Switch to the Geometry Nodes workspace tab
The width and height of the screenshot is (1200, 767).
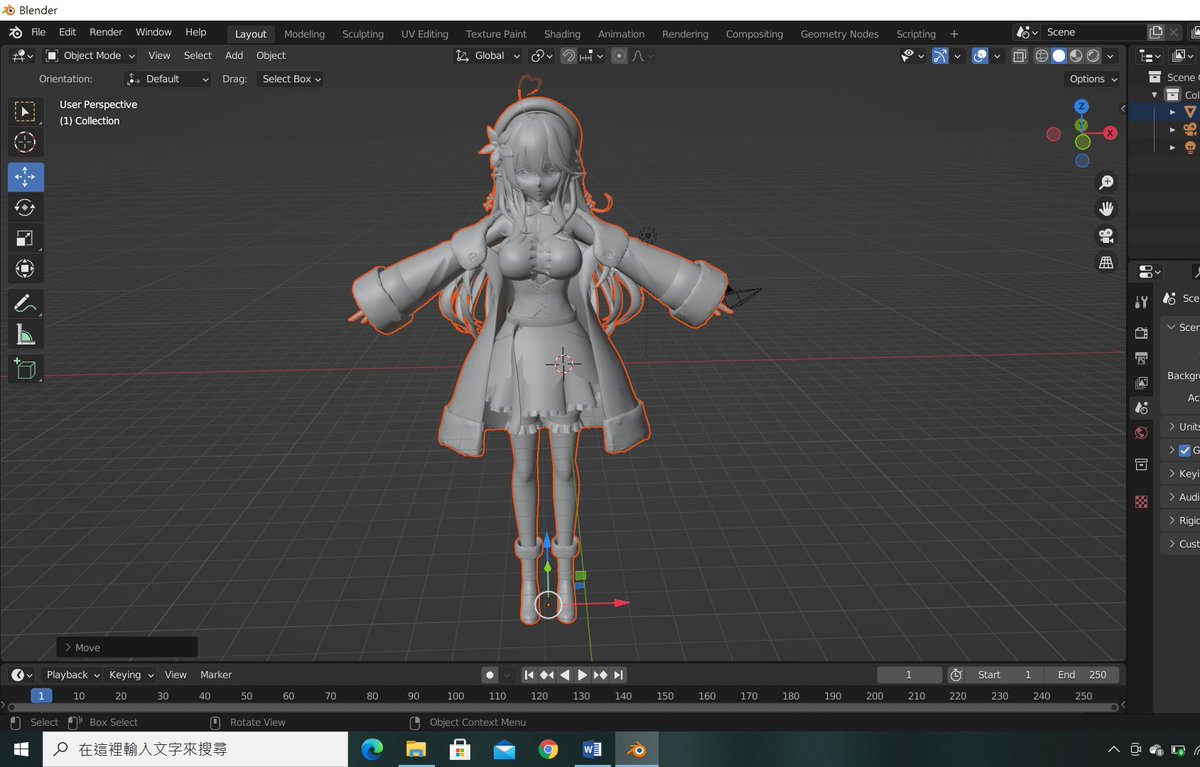pyautogui.click(x=840, y=34)
